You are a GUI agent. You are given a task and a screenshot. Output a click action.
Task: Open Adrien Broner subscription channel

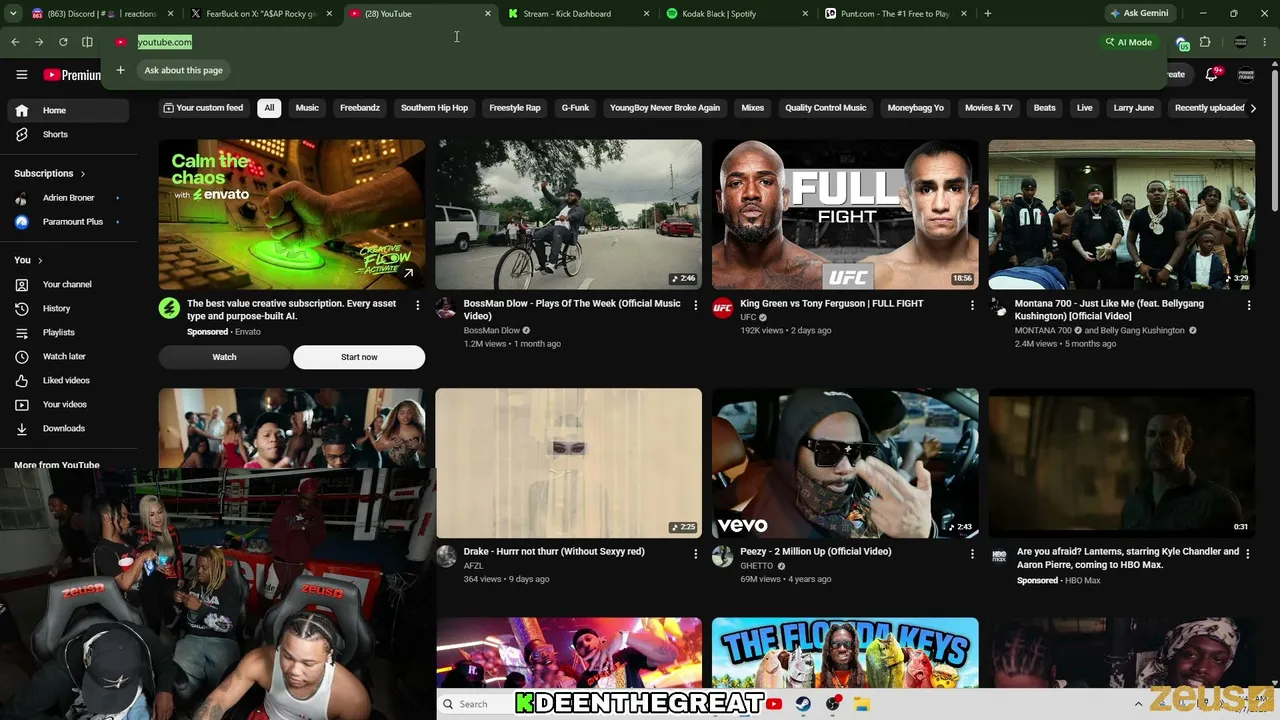tap(66, 198)
